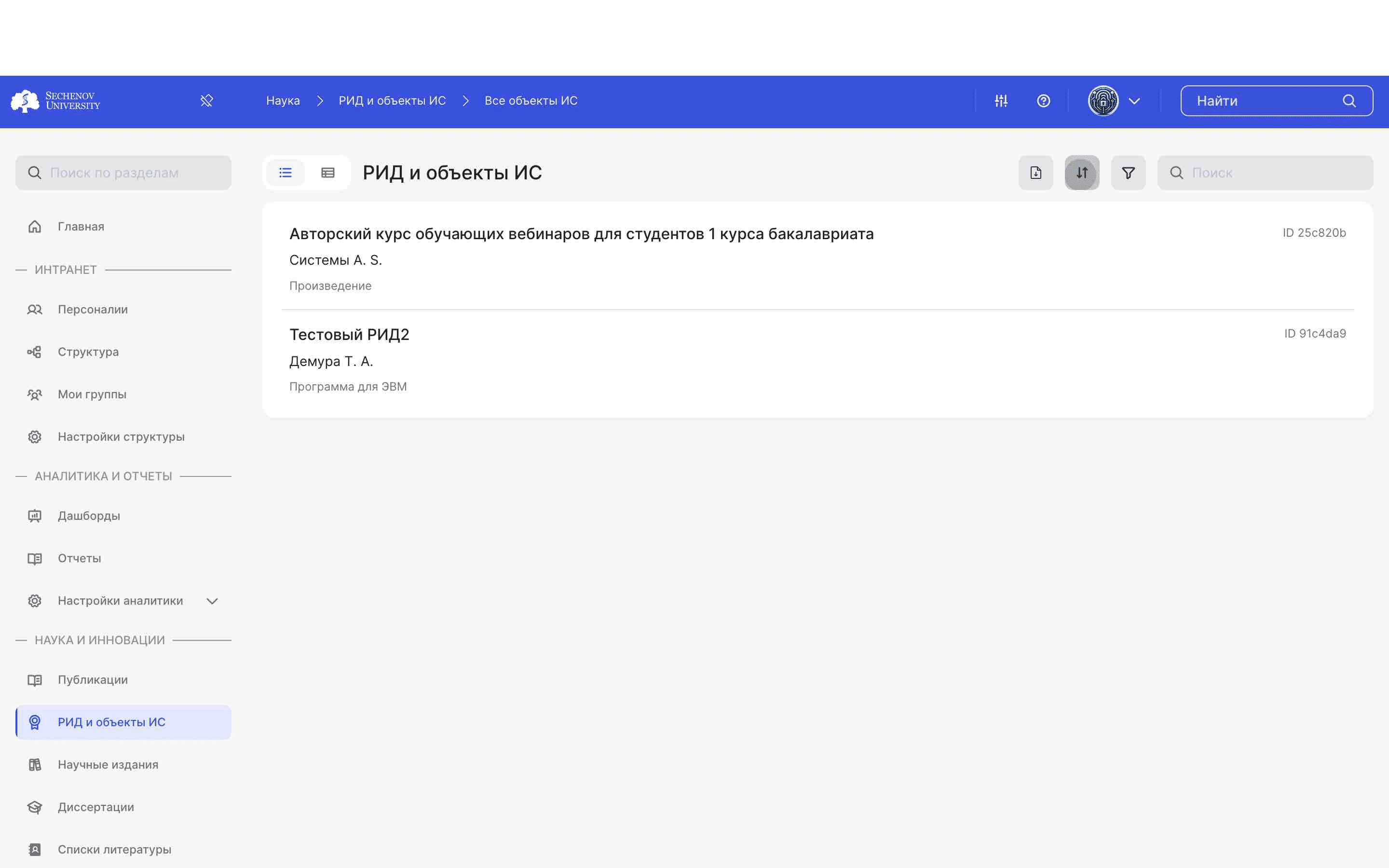Click the magnifier icon in list Поиск field
Viewport: 1389px width, 868px height.
tap(1176, 173)
